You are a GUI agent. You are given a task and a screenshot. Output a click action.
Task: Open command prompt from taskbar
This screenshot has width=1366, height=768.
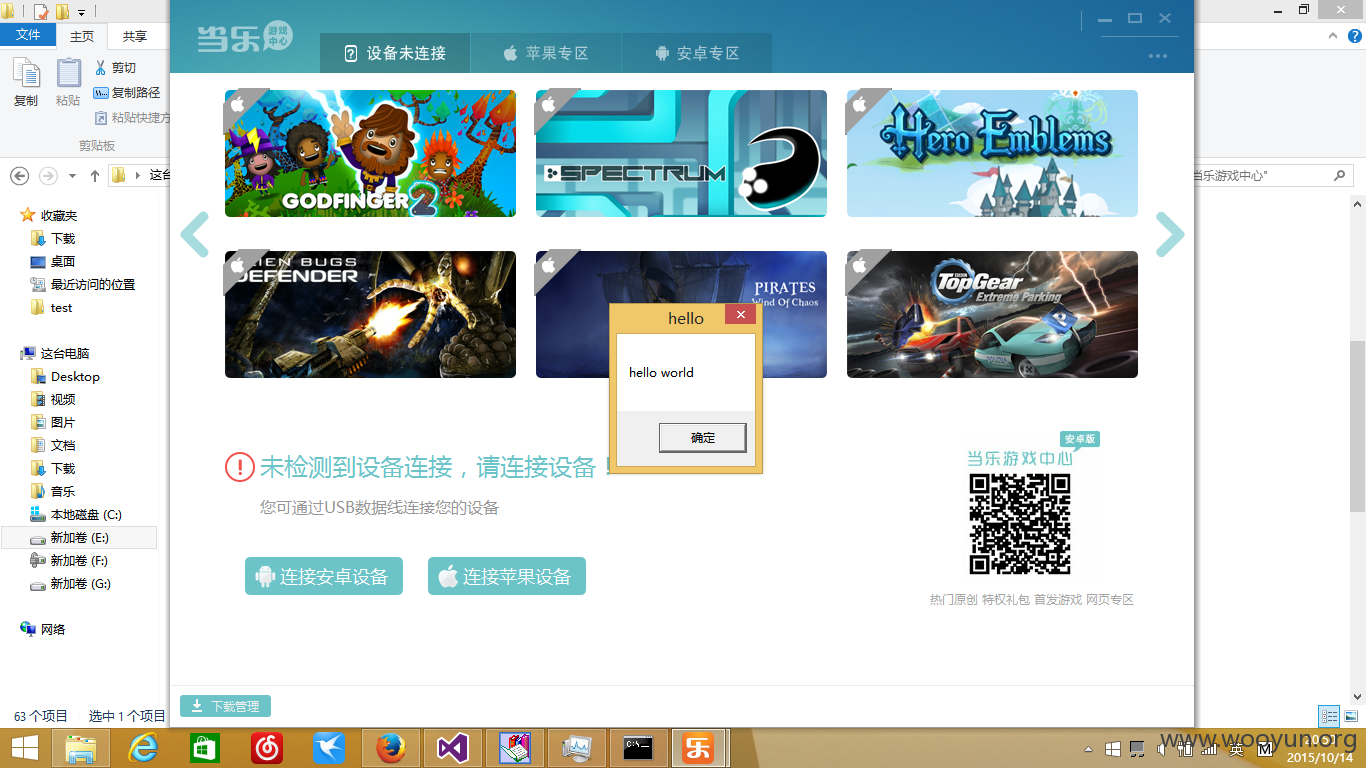638,748
